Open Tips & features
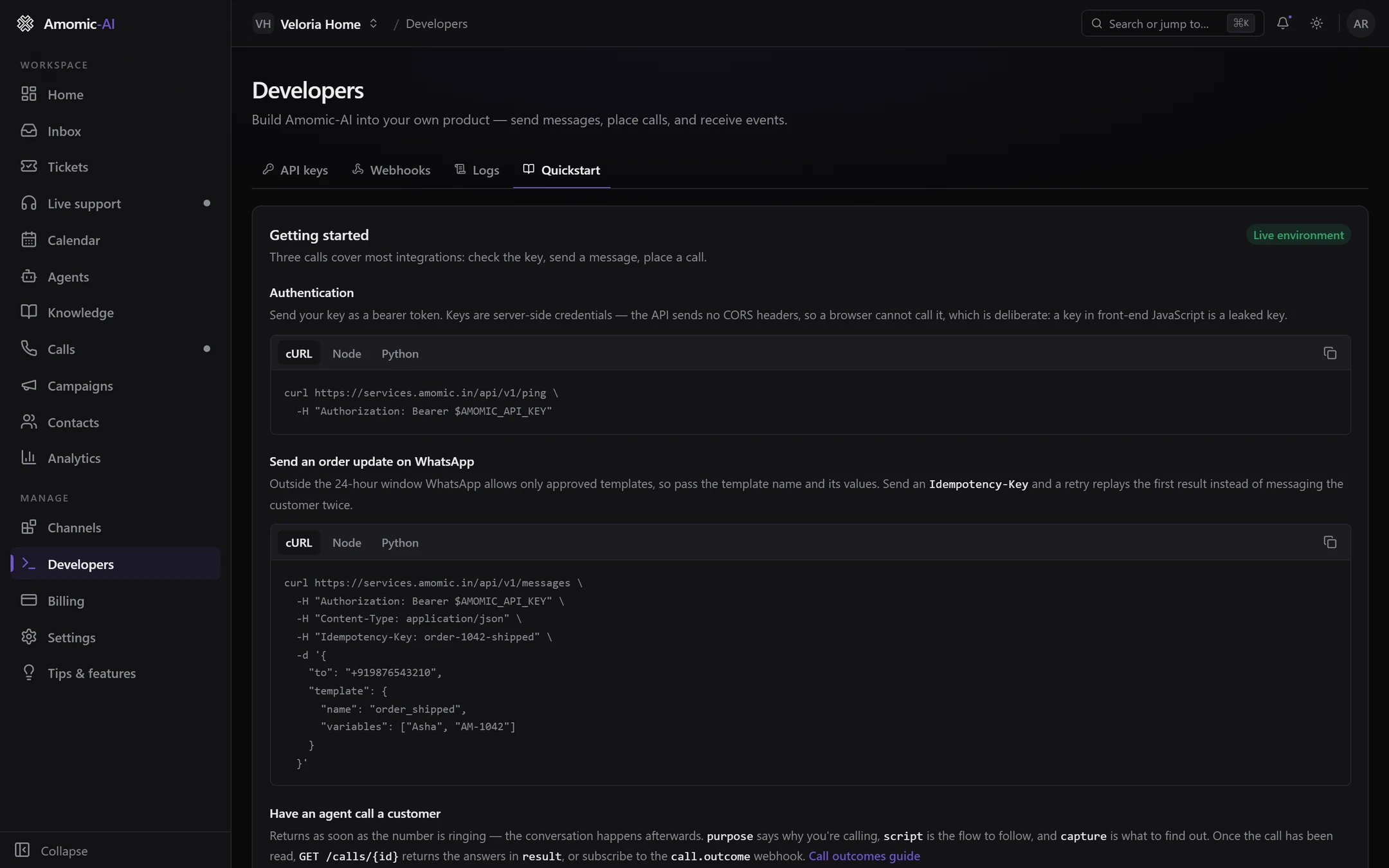The width and height of the screenshot is (1389, 868). coord(116,674)
